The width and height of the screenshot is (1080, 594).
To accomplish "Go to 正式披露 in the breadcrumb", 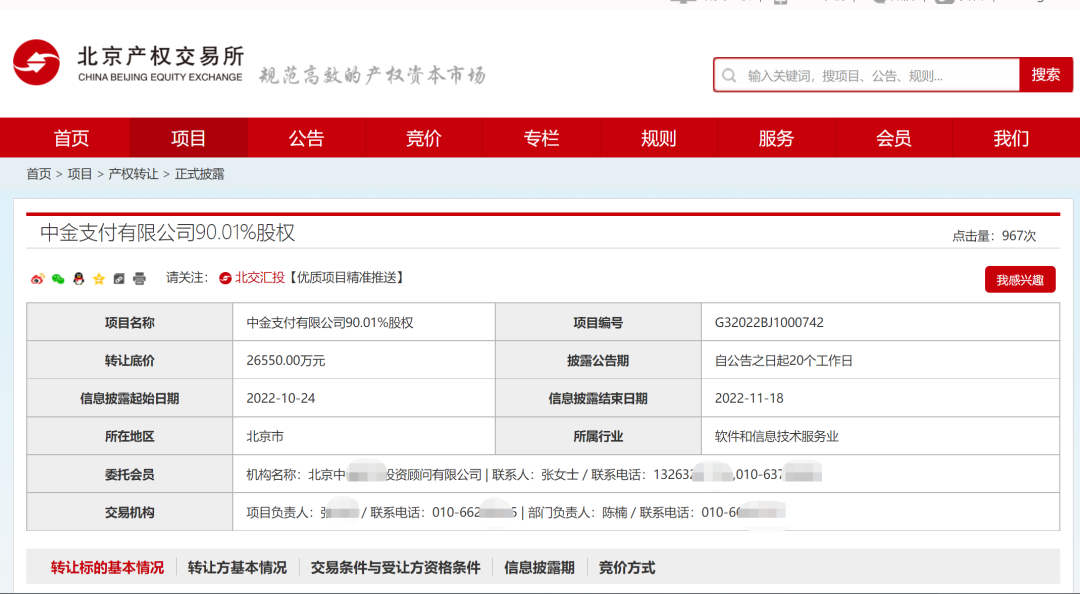I will (x=200, y=174).
